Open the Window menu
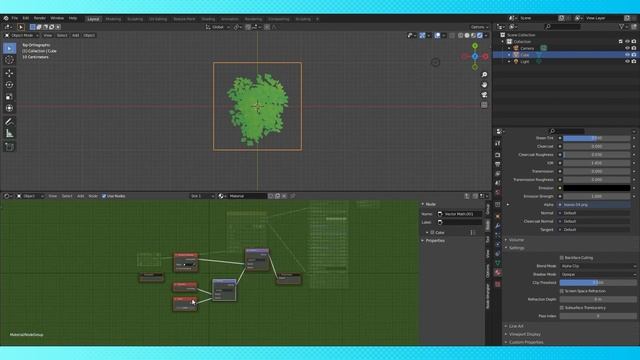Image resolution: width=640 pixels, height=360 pixels. (x=57, y=18)
